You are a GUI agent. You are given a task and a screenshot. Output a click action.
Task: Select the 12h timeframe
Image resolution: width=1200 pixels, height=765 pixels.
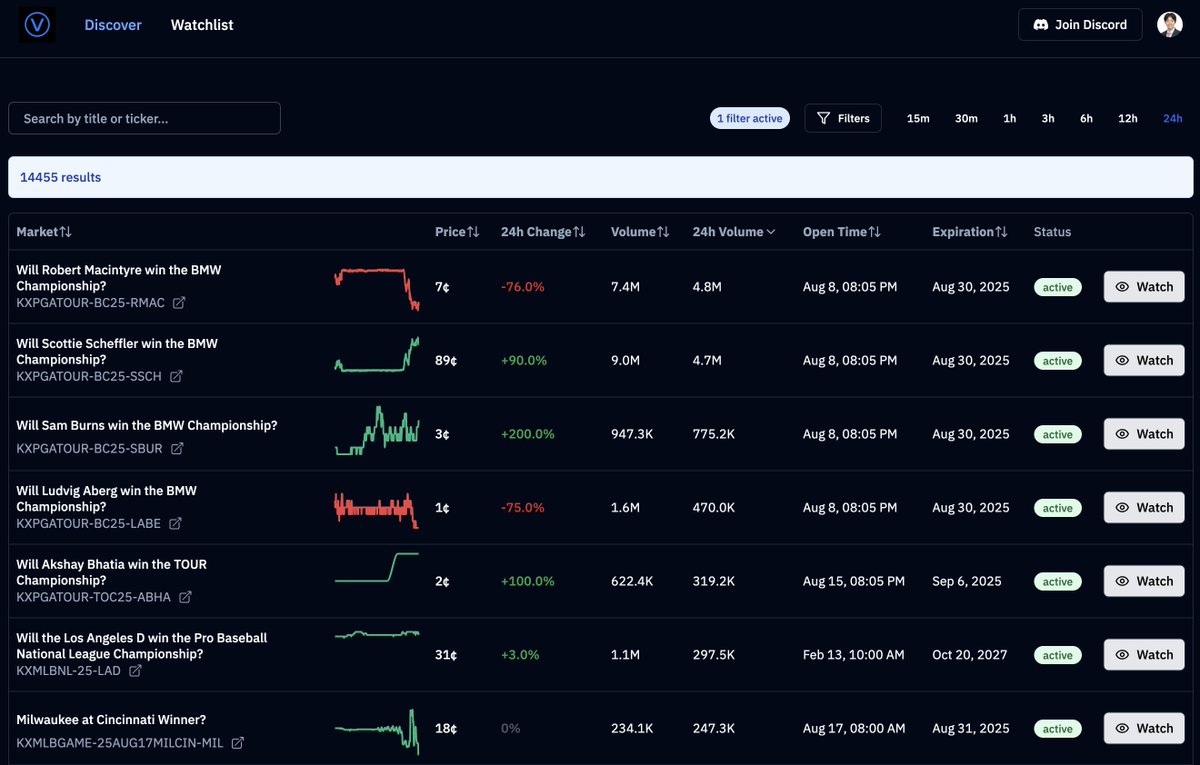click(1128, 118)
